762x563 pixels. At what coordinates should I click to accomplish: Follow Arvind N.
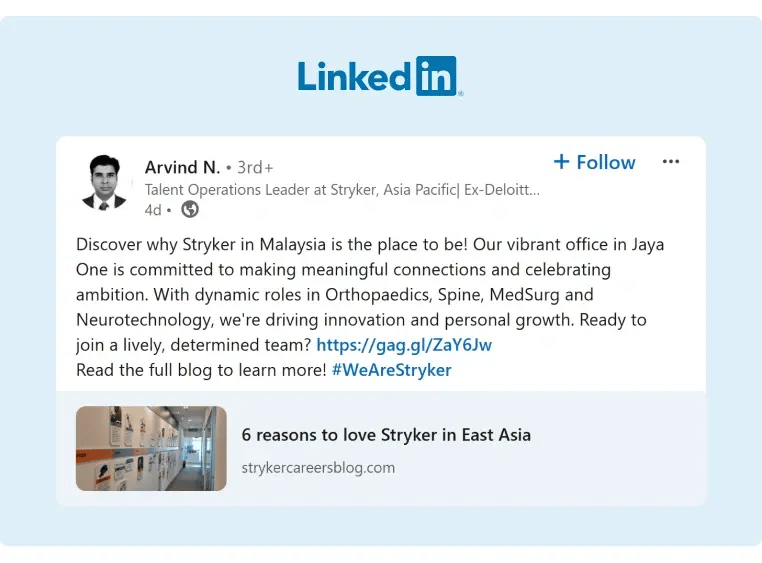pyautogui.click(x=605, y=163)
